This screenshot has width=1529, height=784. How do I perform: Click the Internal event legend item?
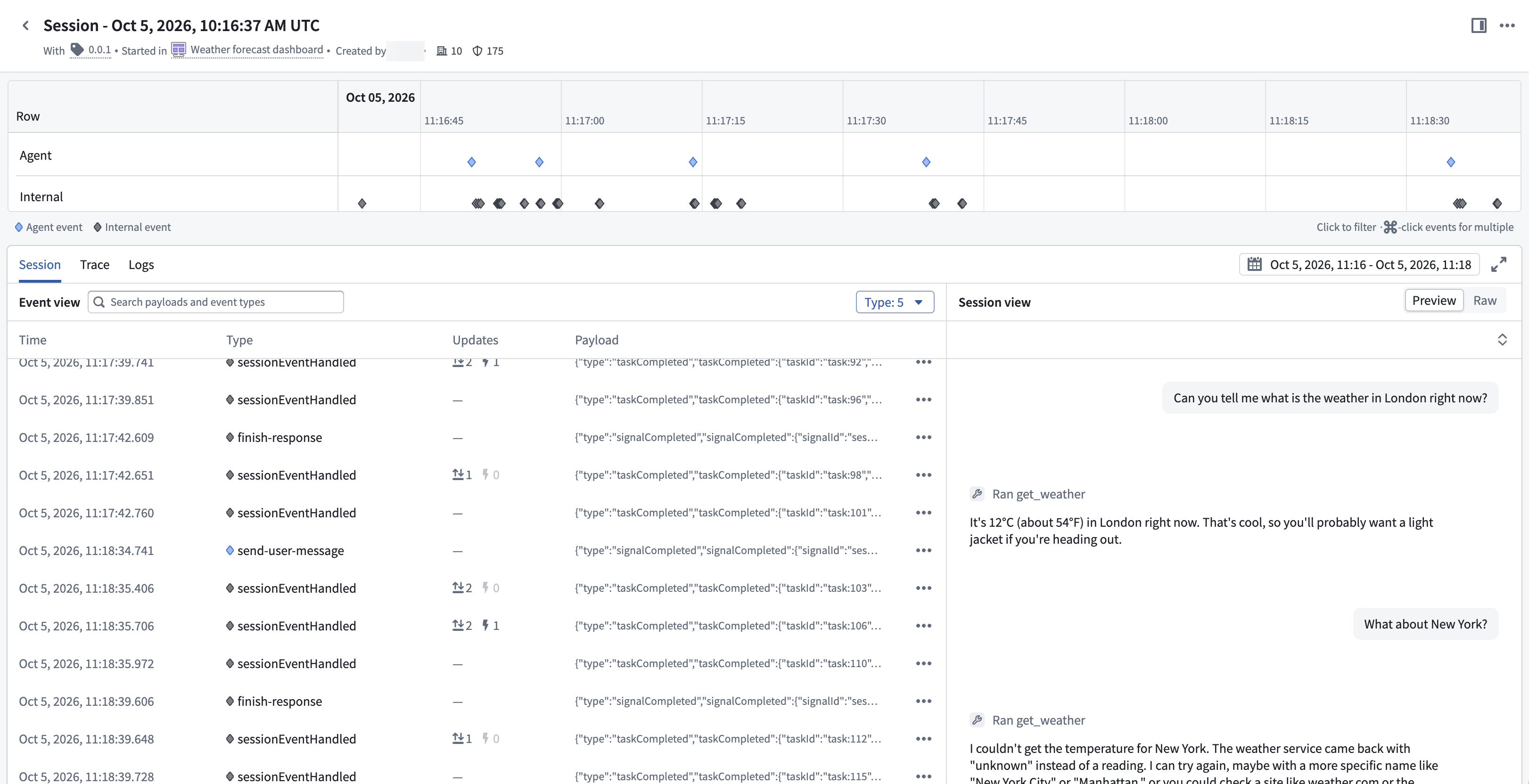click(x=132, y=227)
